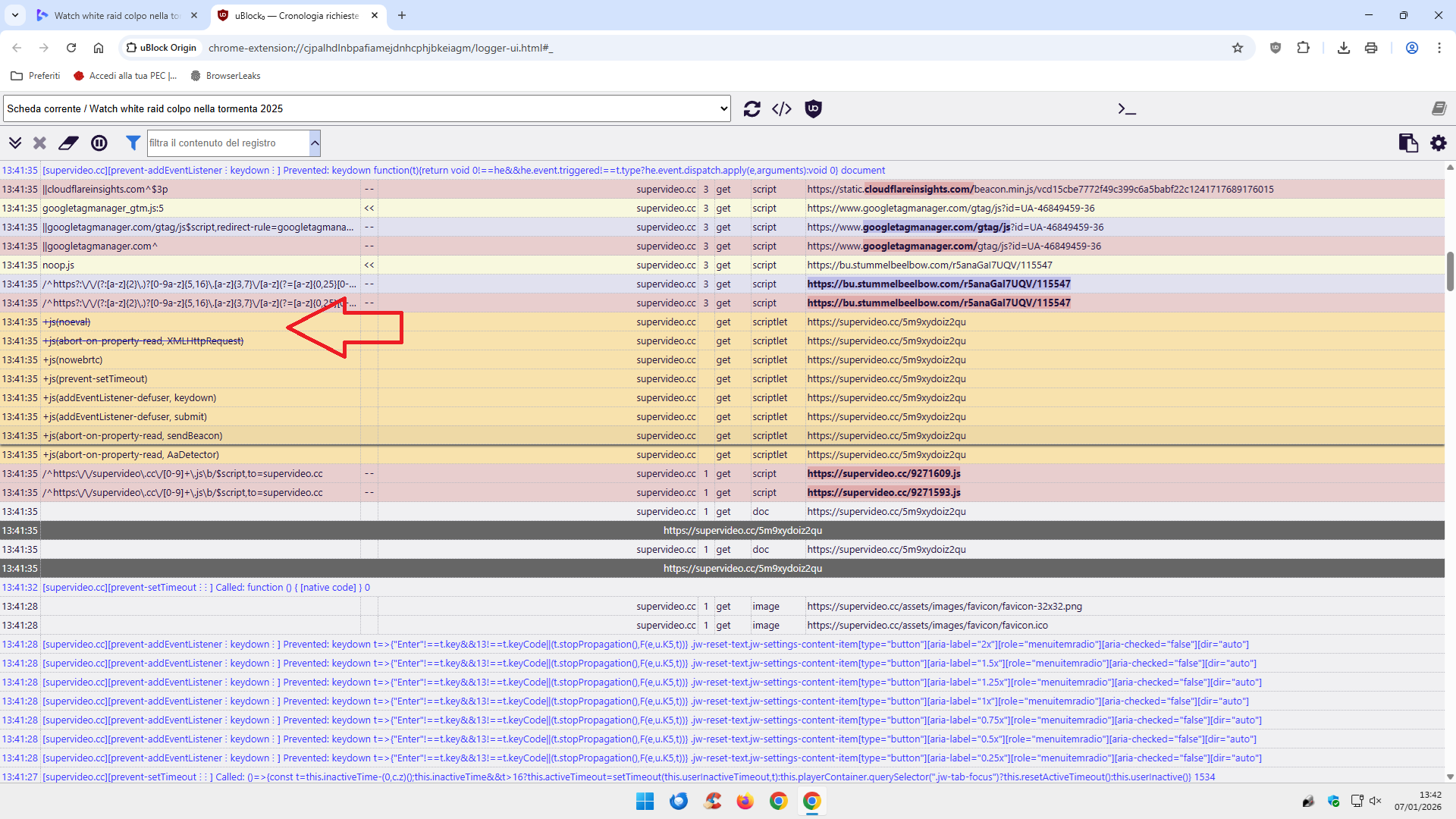
Task: Click the favicon-32x32.png request URL
Action: coord(945,607)
